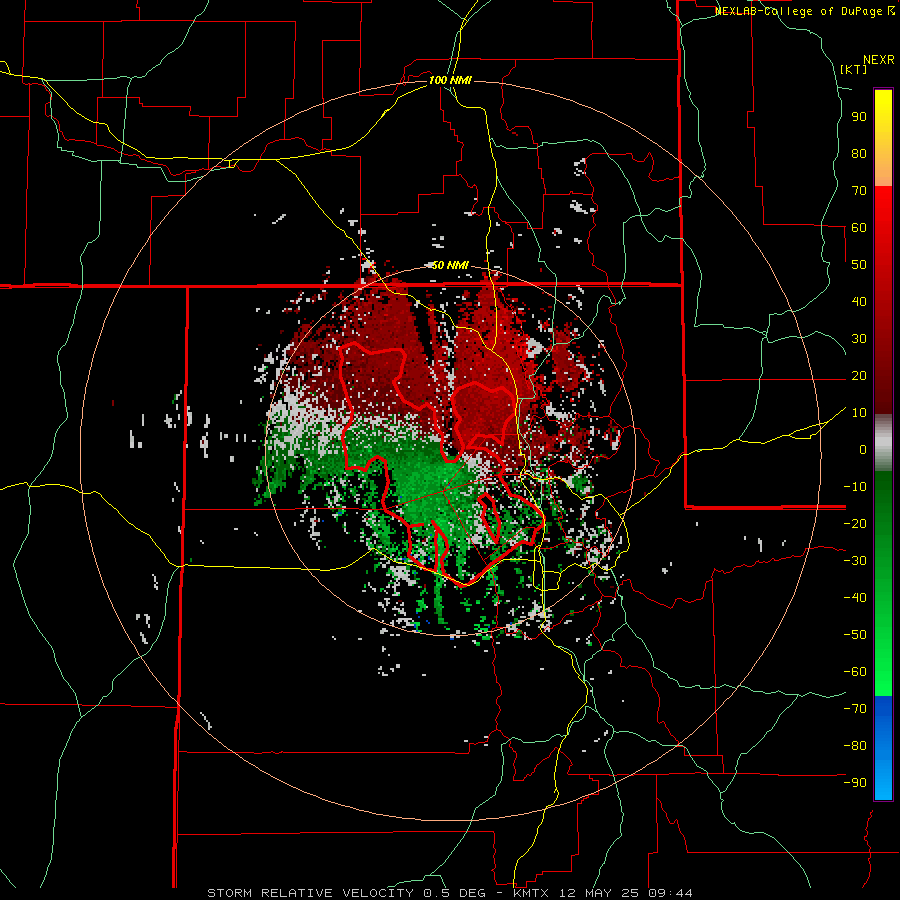Click the -10 value on the velocity scale
900x900 pixels.
(x=855, y=487)
